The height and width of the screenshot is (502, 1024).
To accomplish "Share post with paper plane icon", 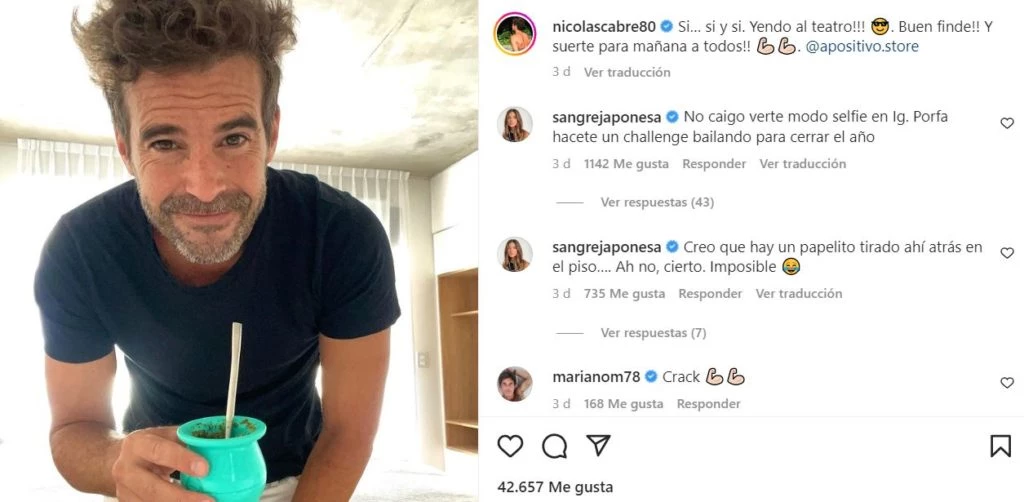I will coord(598,445).
